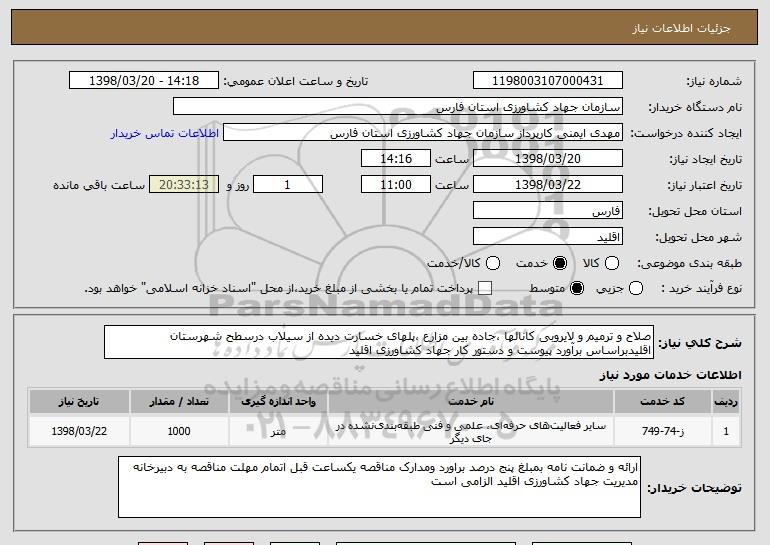Click the buyer organization name field
Image resolution: width=770 pixels, height=545 pixels.
(x=398, y=107)
